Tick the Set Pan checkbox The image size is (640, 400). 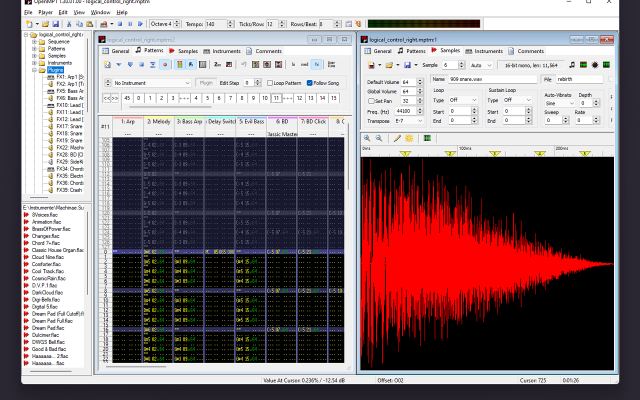click(371, 101)
